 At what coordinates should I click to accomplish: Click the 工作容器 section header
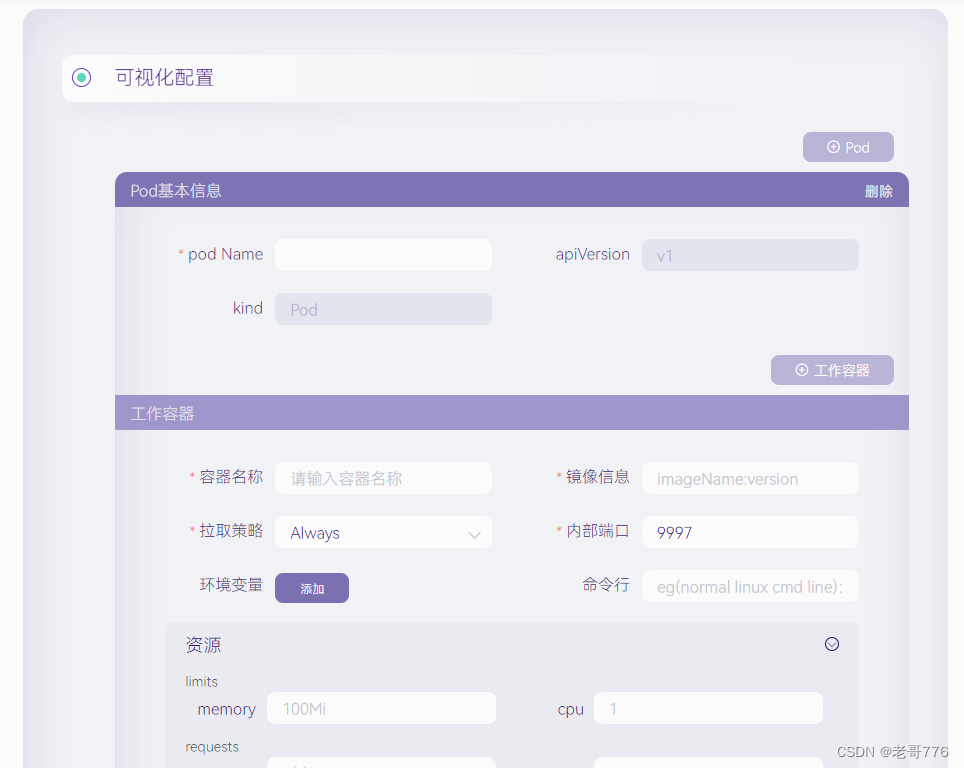click(512, 413)
